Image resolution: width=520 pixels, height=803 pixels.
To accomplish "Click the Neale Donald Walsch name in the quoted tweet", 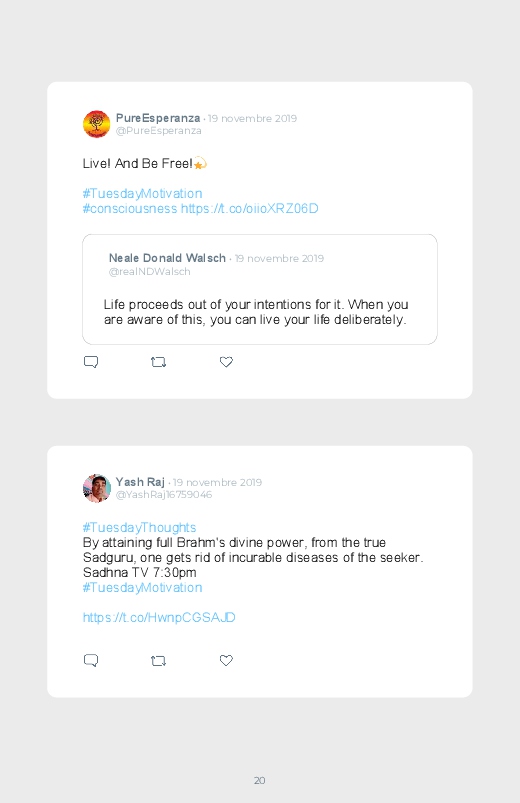I will coord(167,258).
